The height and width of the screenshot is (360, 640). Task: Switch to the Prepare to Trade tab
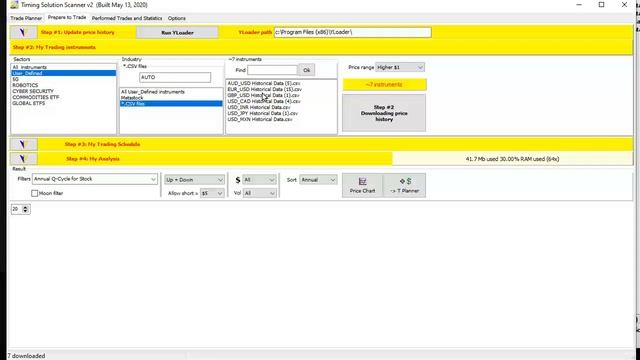67,18
